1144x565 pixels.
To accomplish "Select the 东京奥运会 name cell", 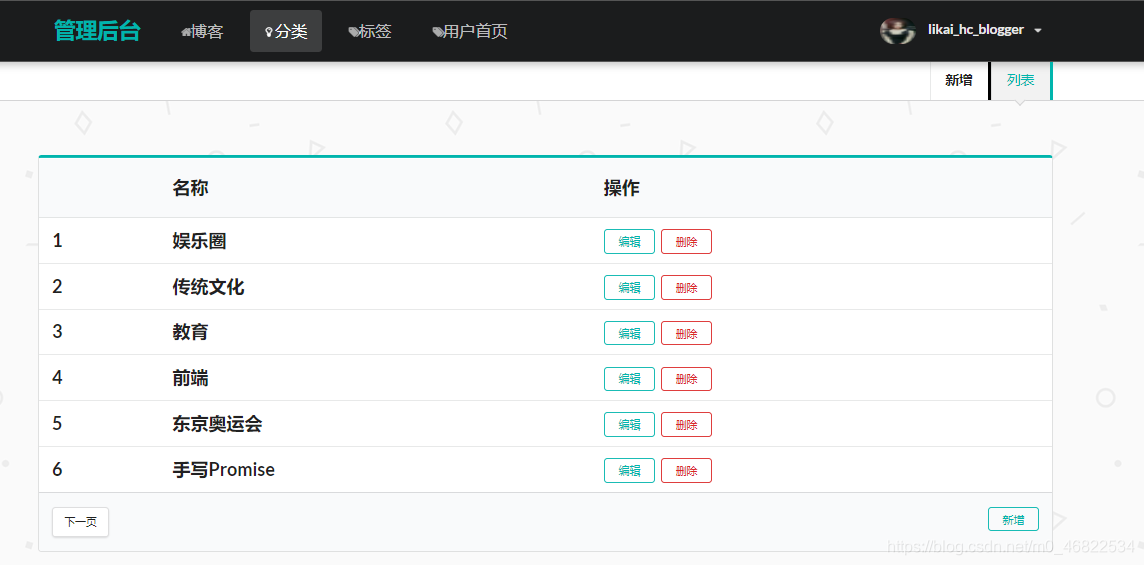I will pos(217,424).
